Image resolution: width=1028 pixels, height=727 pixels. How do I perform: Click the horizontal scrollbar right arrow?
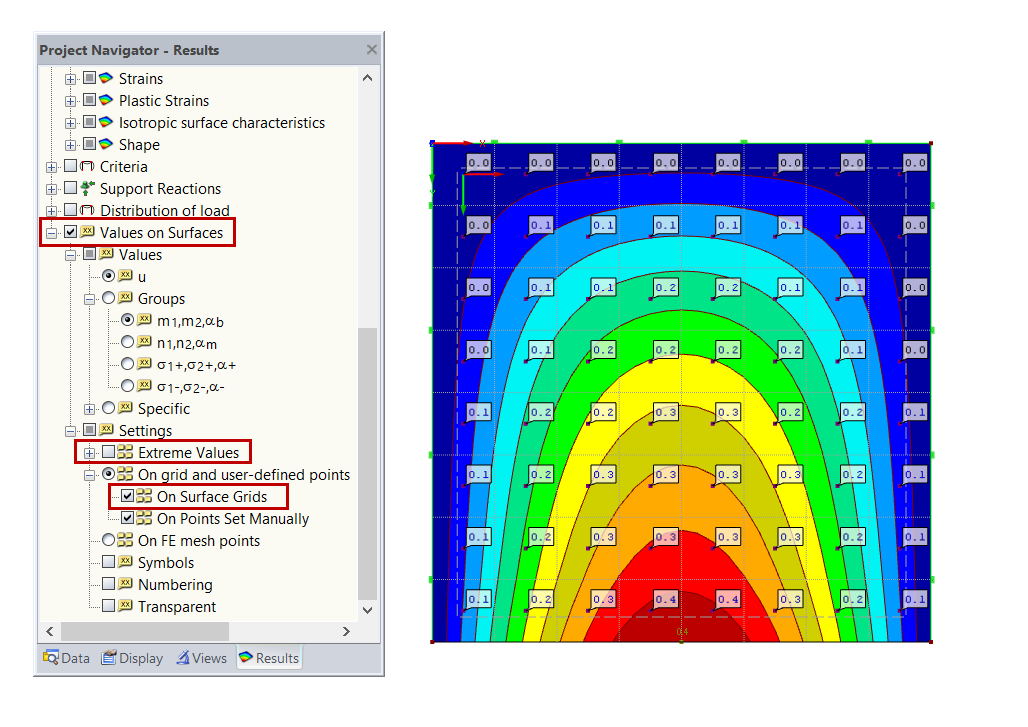(346, 631)
